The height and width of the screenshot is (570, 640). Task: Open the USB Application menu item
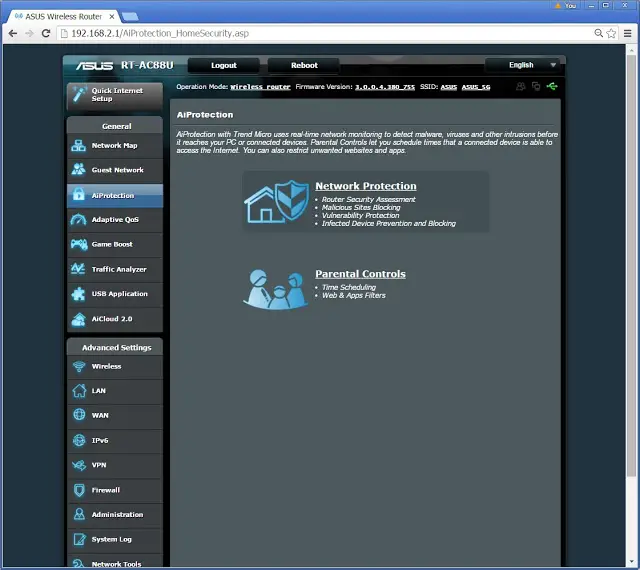[x=115, y=294]
